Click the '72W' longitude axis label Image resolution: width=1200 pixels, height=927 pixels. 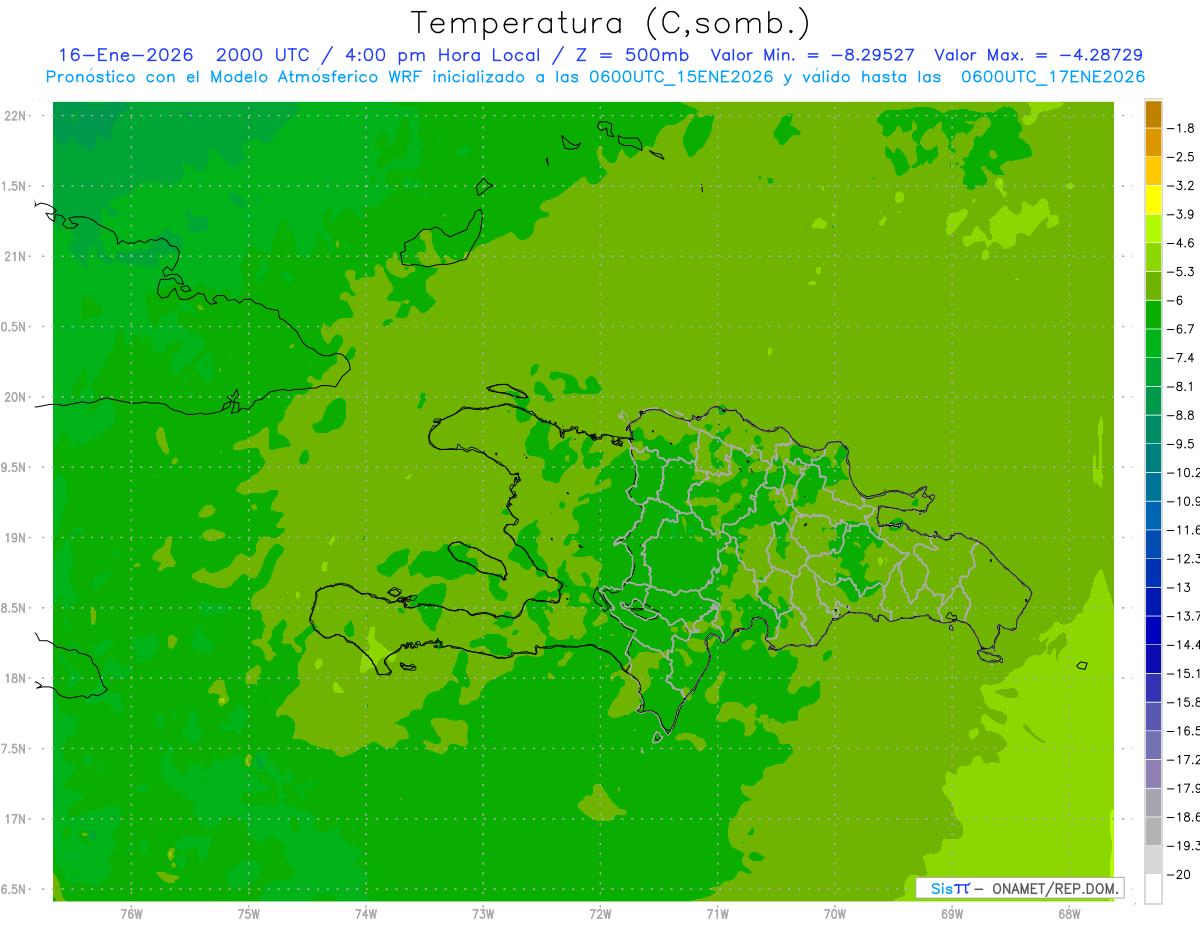point(600,914)
